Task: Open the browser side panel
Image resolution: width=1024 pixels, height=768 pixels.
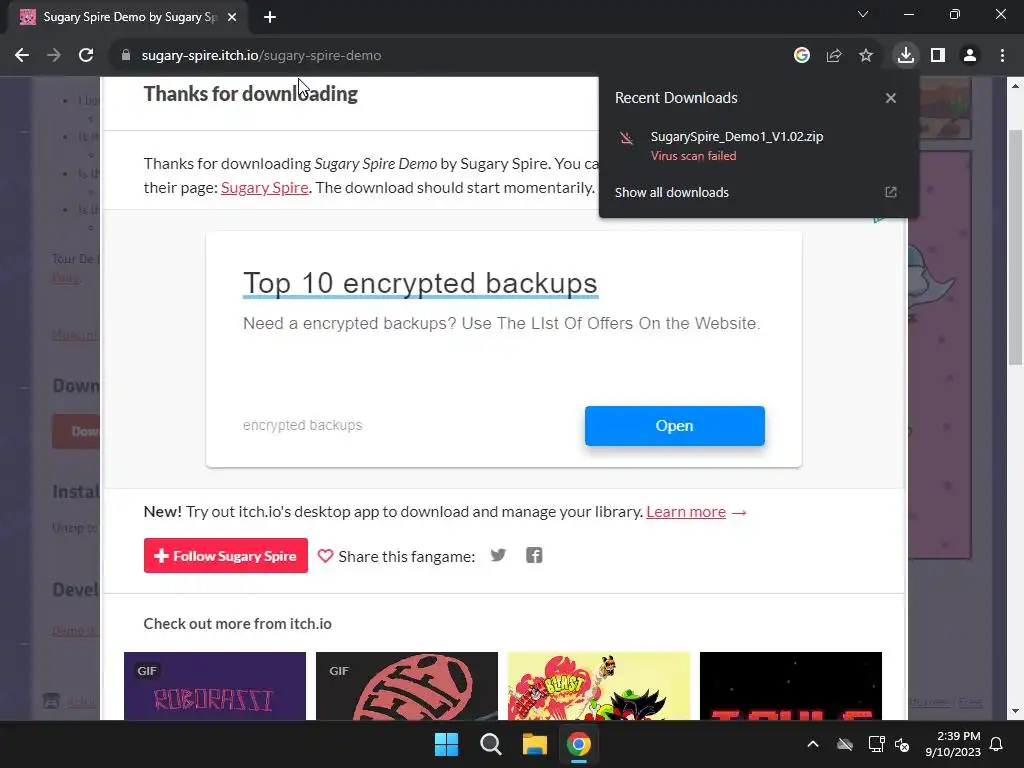Action: coord(938,56)
